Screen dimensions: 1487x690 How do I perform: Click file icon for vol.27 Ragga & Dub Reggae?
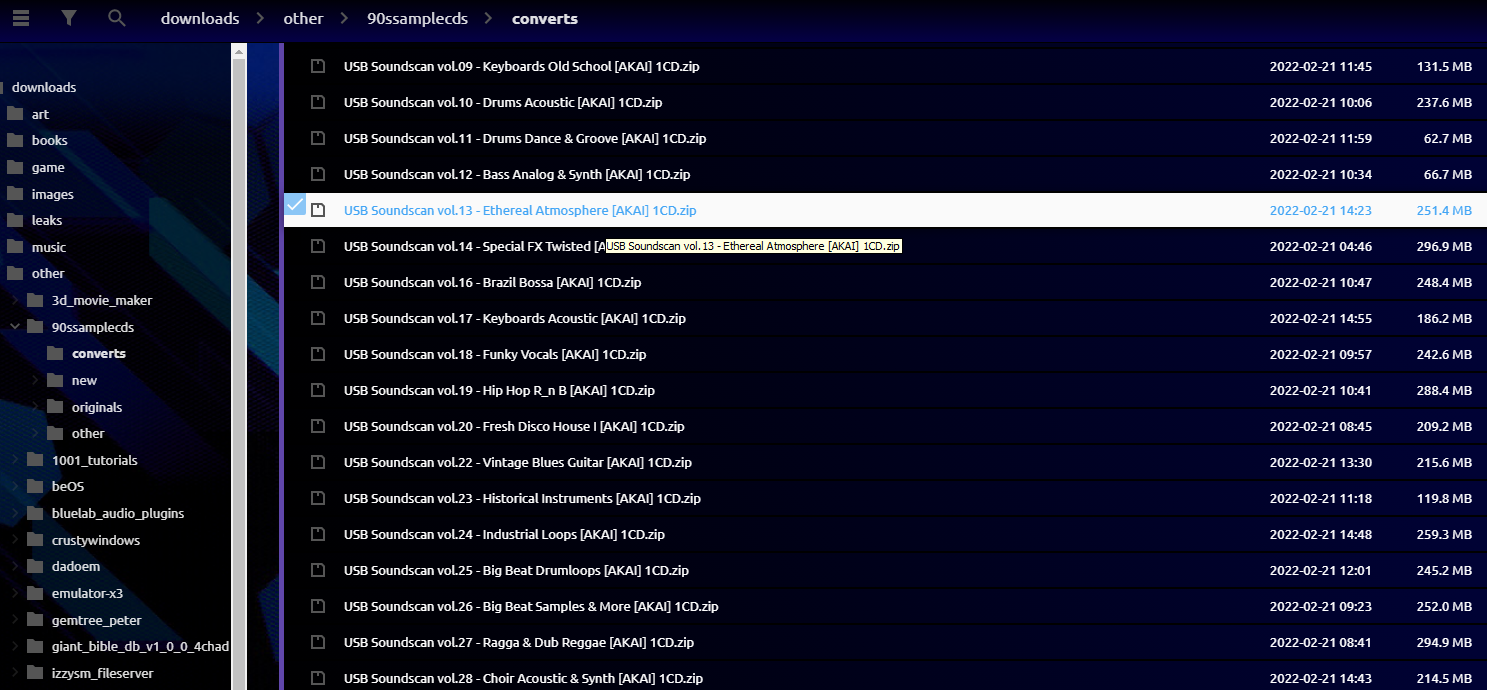point(318,642)
